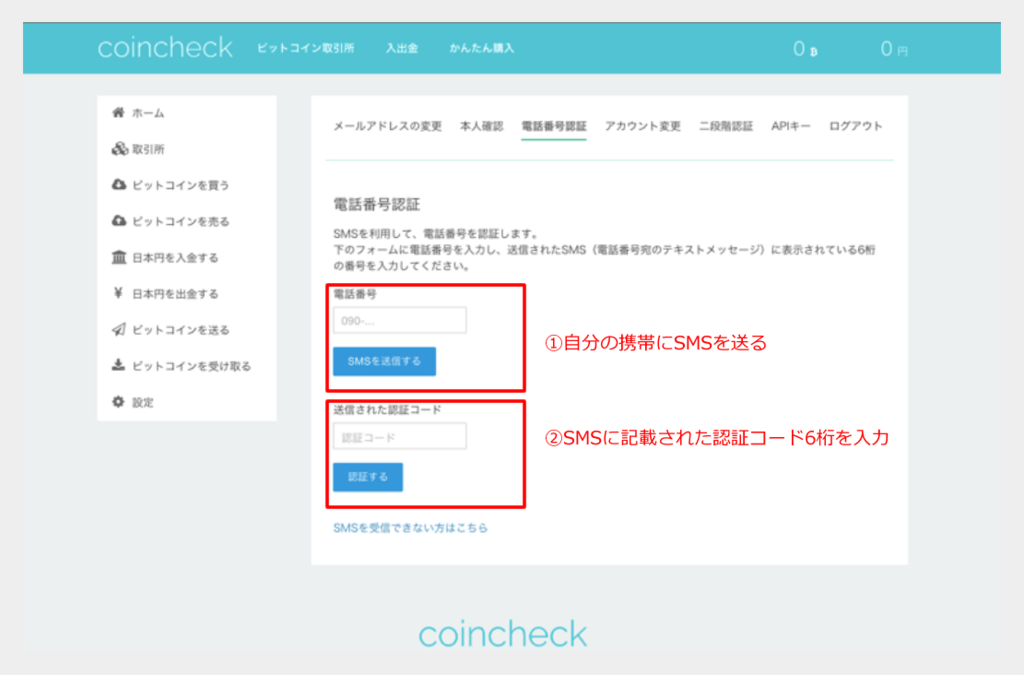Switch to アカウント変更 tab

point(643,126)
